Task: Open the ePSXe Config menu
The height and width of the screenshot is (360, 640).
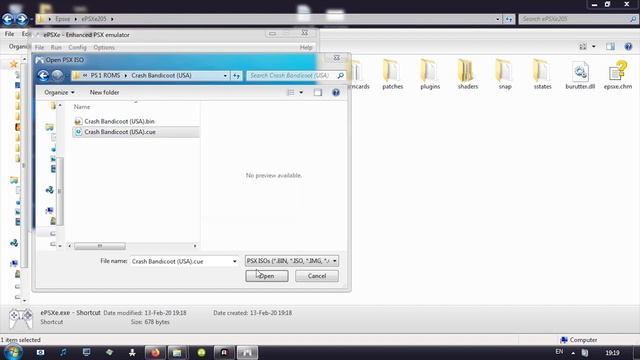Action: [77, 47]
